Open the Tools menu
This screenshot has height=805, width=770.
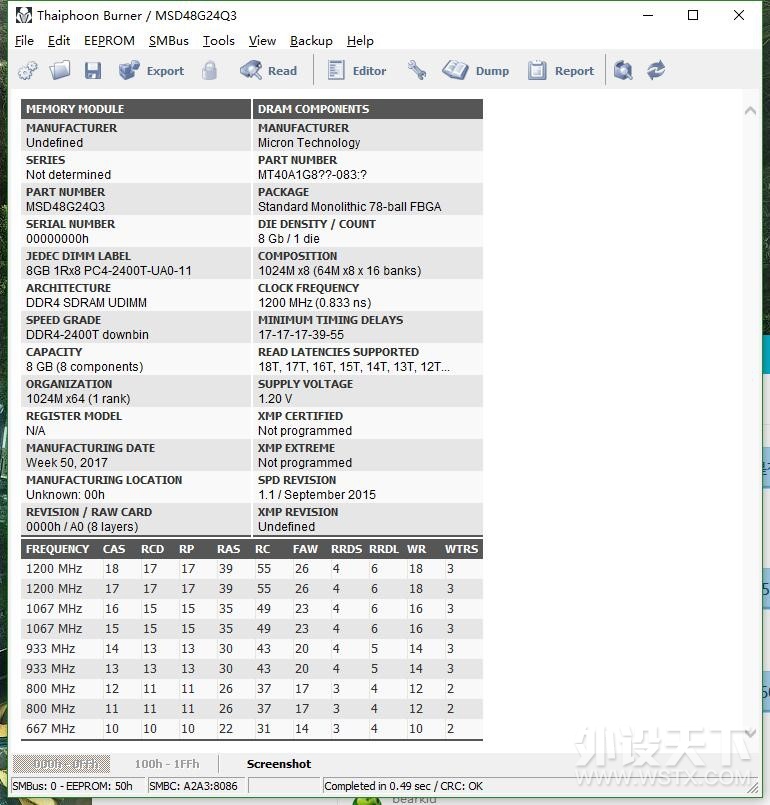[x=219, y=41]
